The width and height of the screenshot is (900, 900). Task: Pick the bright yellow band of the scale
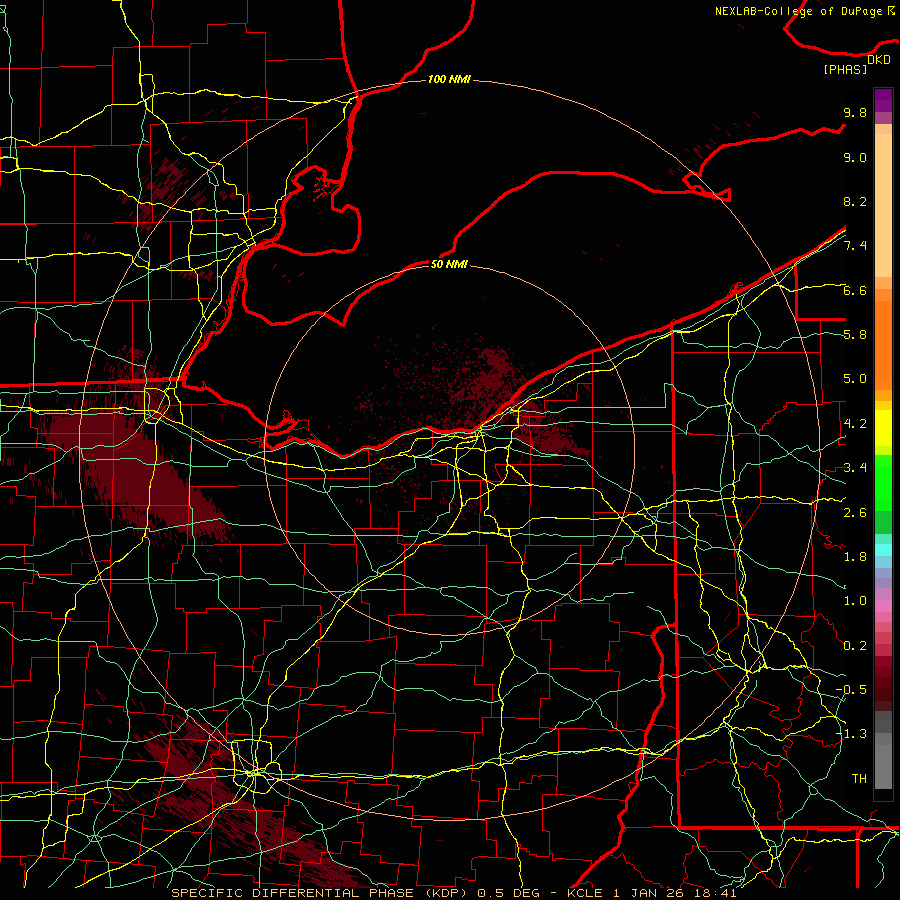[x=883, y=428]
